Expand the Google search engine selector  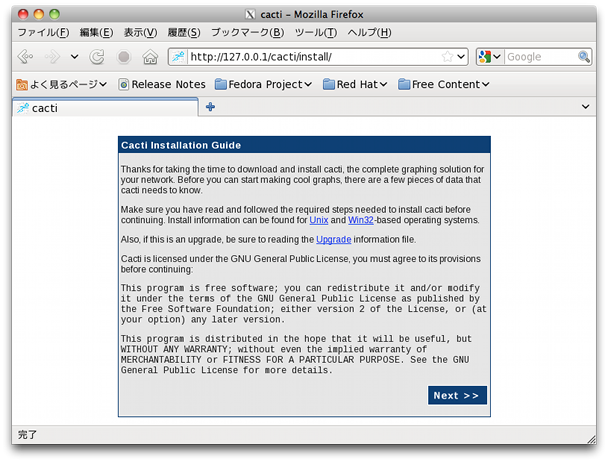tap(490, 57)
